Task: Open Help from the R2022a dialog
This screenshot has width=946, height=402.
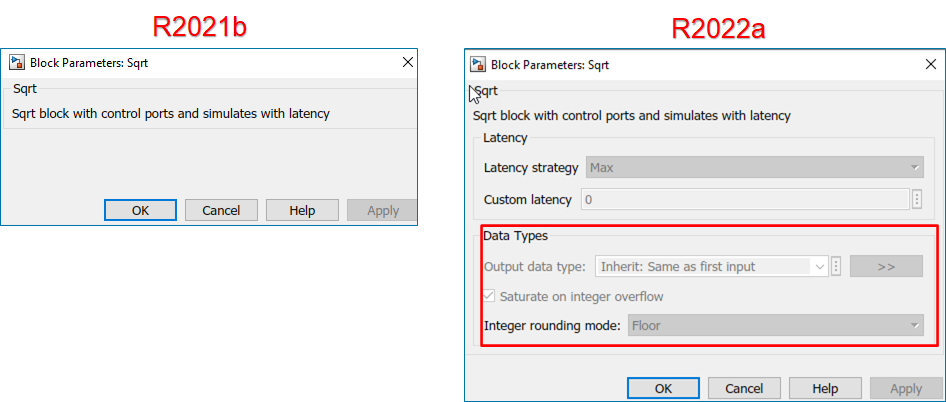Action: [x=825, y=388]
